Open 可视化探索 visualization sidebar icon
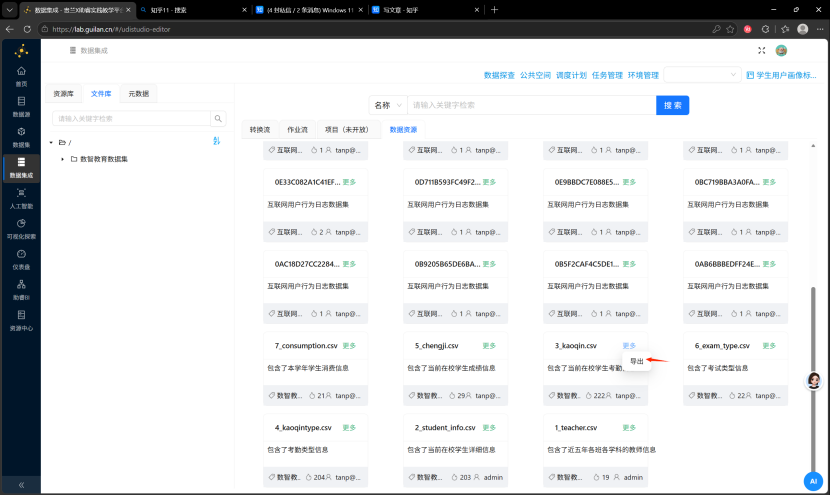Viewport: 830px width, 496px height. coord(21,229)
